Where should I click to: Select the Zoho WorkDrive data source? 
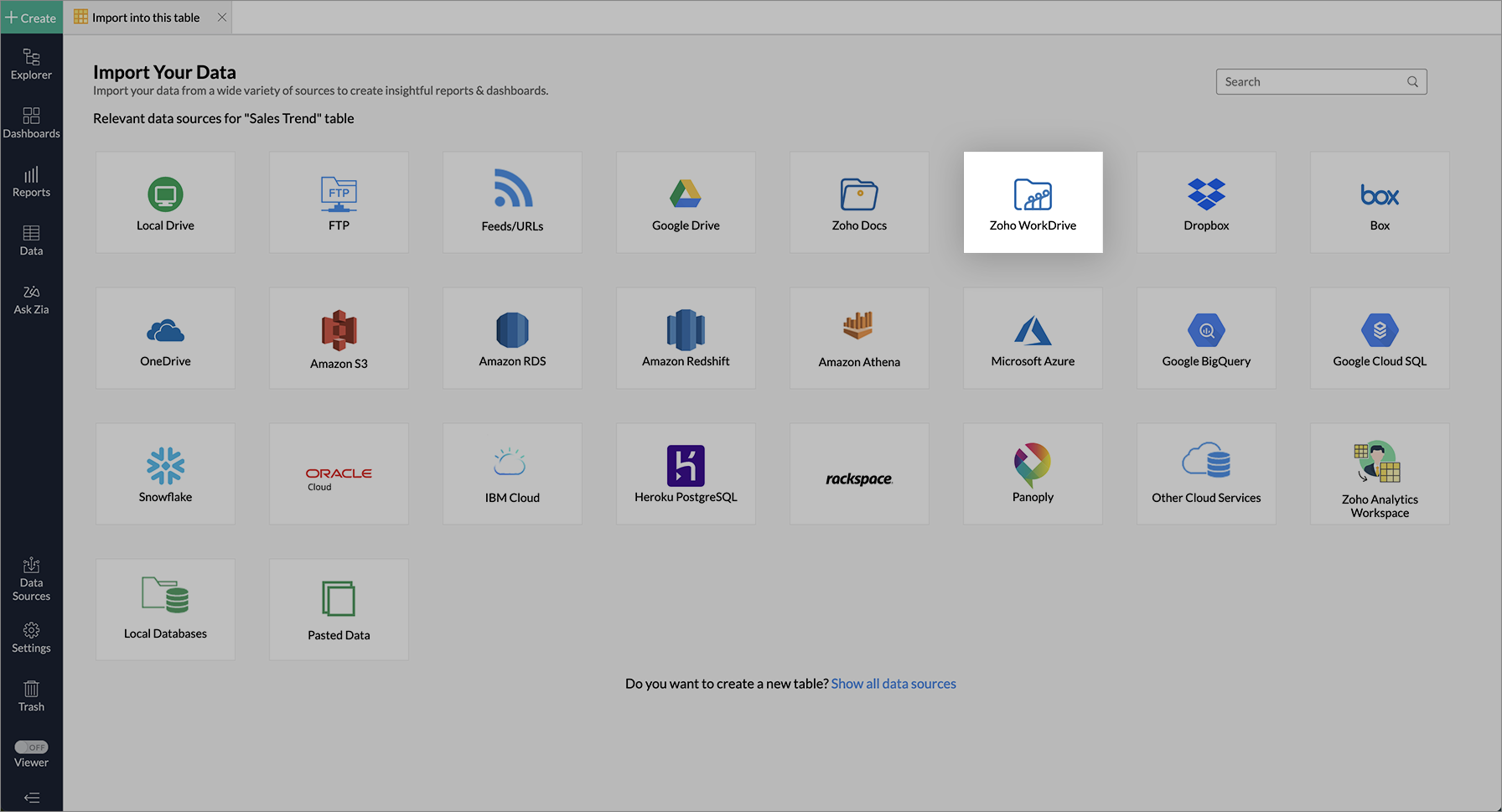(1033, 202)
